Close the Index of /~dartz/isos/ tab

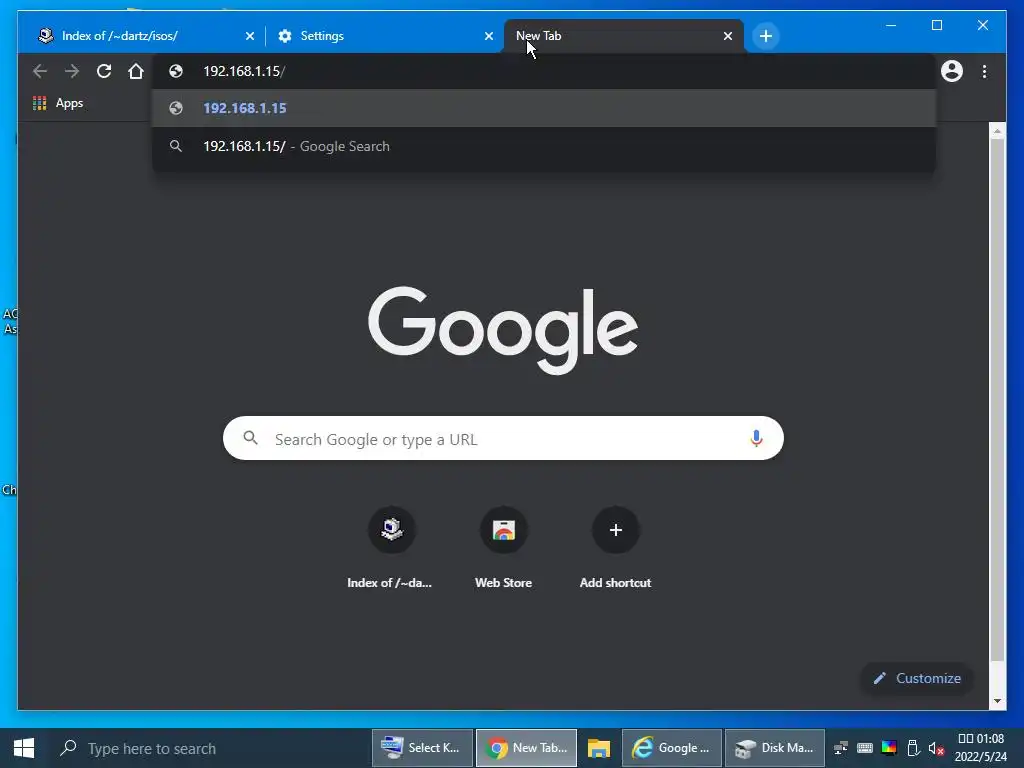tap(249, 37)
